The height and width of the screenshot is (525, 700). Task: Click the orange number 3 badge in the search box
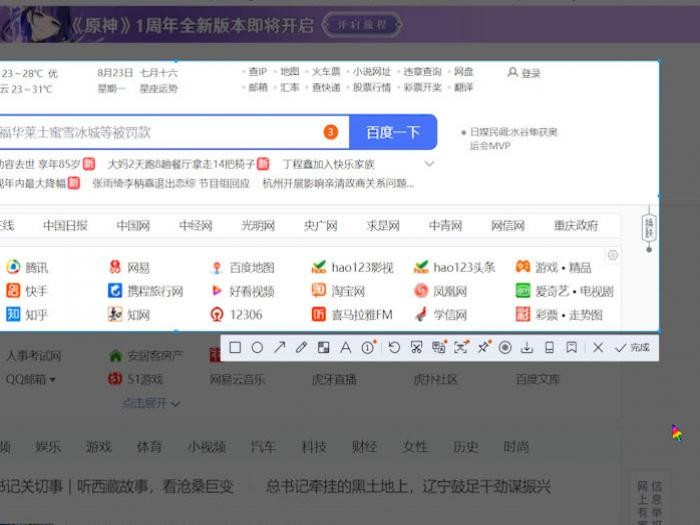coord(331,132)
